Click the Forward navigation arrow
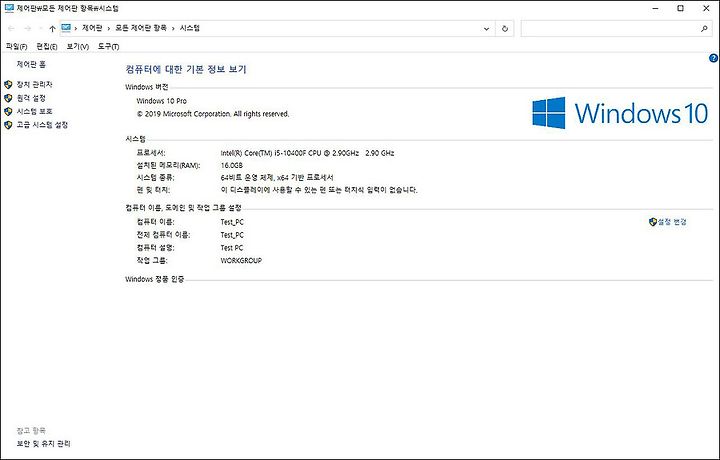The width and height of the screenshot is (720, 460). coord(28,28)
